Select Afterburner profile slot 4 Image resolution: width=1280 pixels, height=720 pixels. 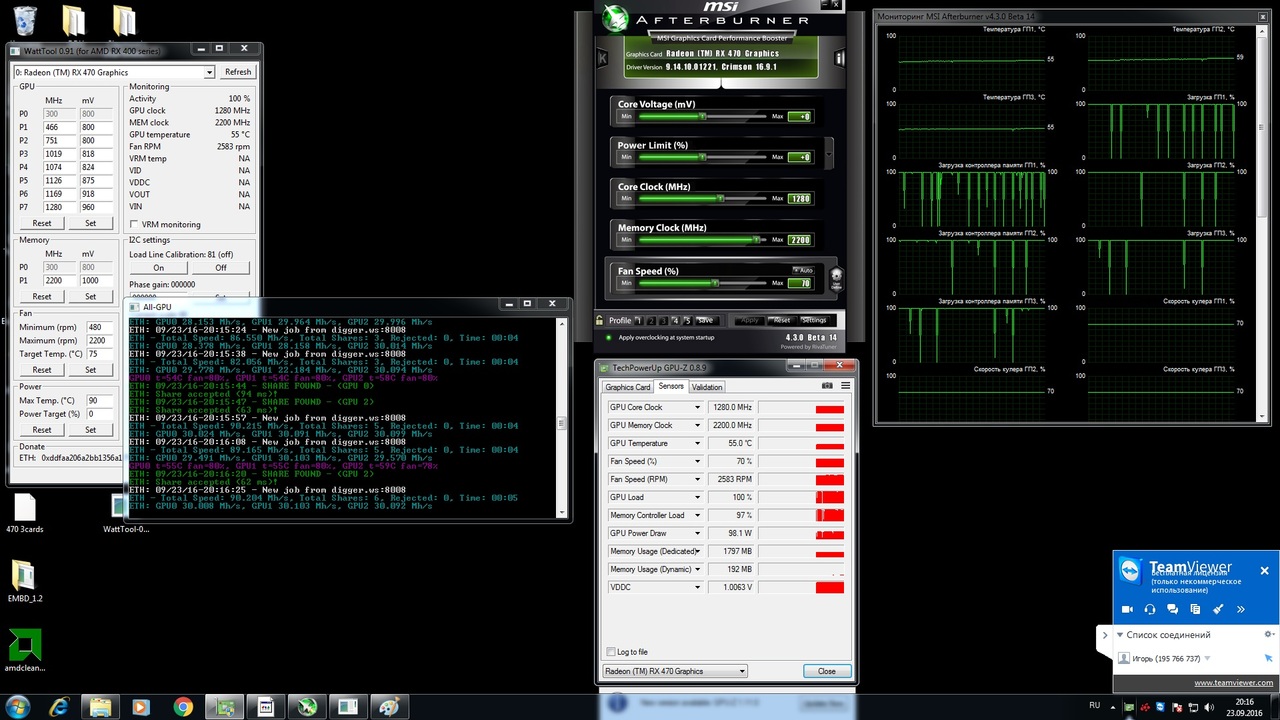pyautogui.click(x=675, y=320)
